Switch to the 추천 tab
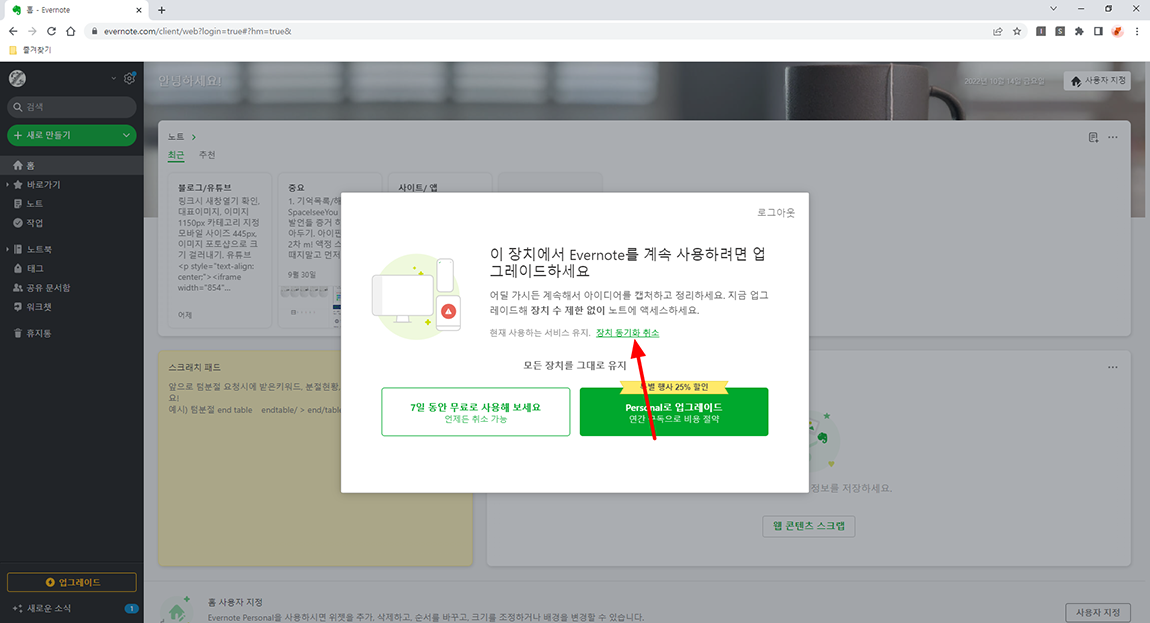Image resolution: width=1150 pixels, height=623 pixels. 208,156
